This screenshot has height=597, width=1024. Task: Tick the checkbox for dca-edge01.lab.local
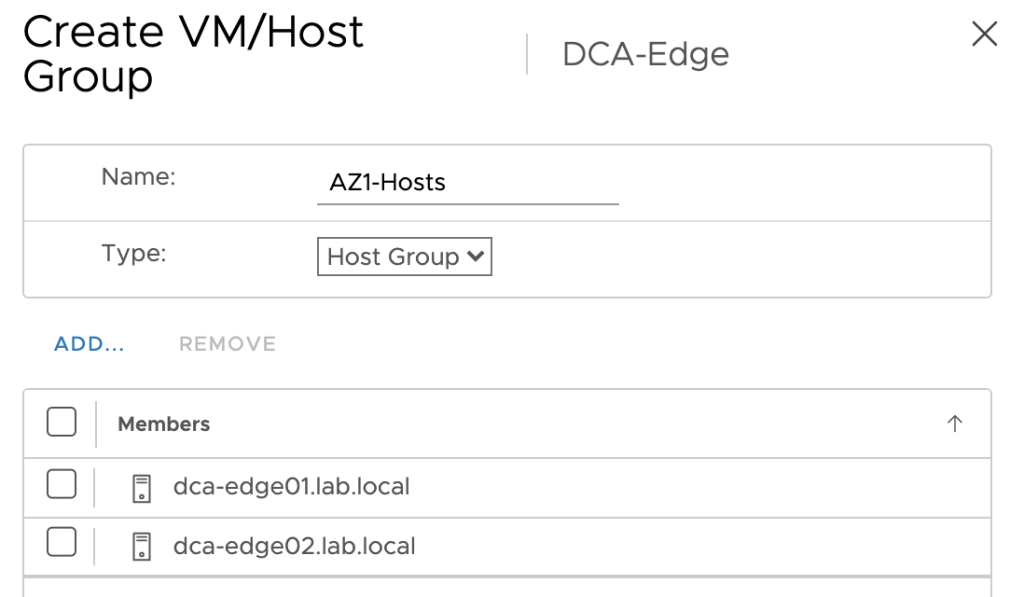(x=61, y=484)
